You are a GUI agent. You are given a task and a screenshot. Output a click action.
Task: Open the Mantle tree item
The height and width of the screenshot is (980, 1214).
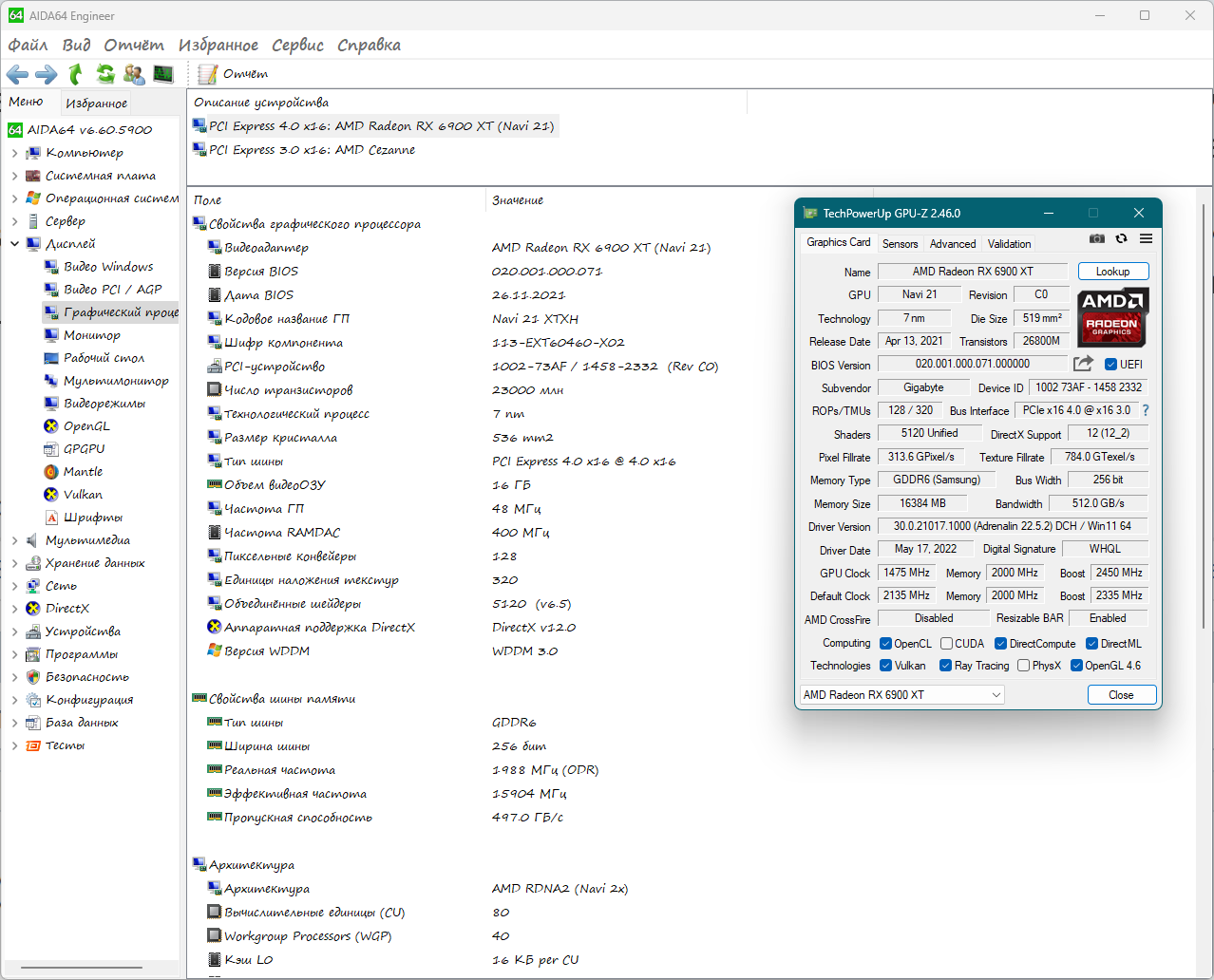point(83,472)
